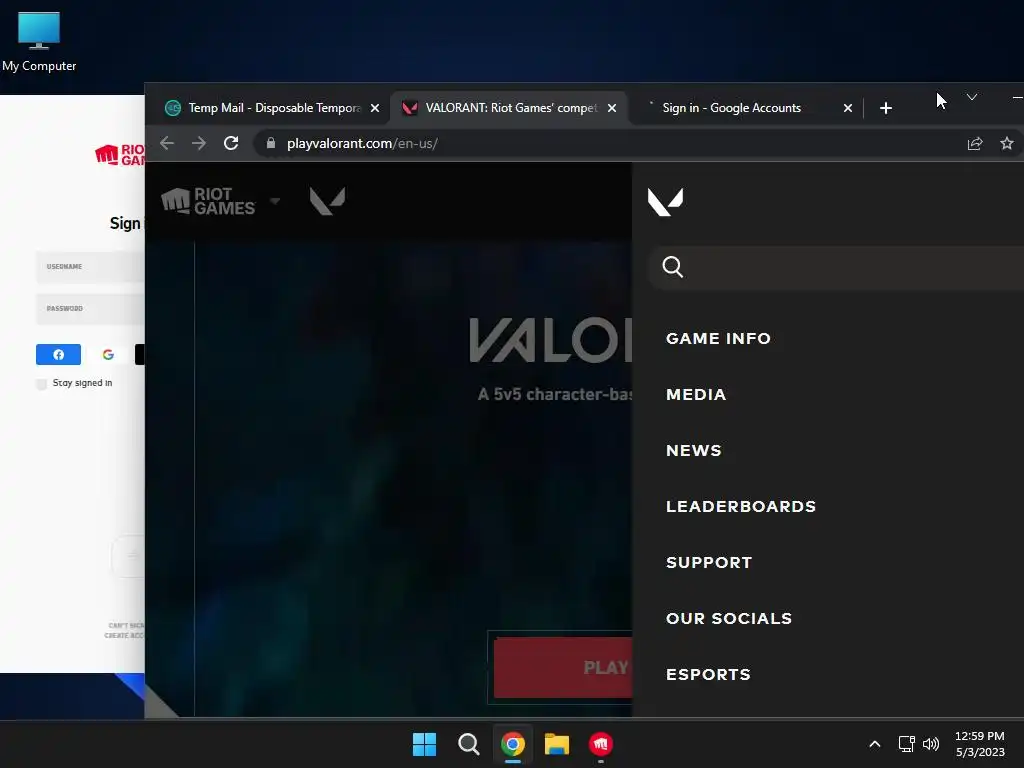Click Chrome icon in taskbar
The image size is (1024, 768).
[x=513, y=744]
